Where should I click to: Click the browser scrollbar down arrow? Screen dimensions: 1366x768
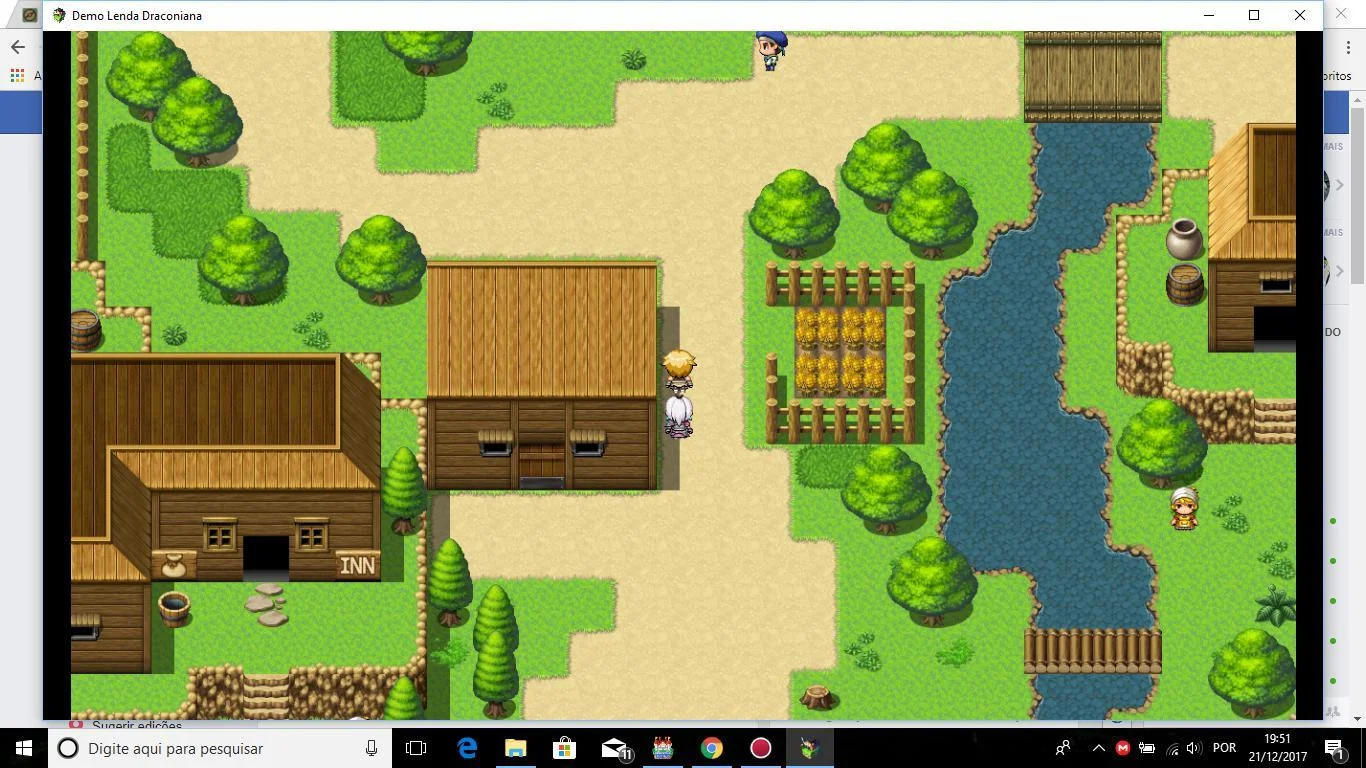click(1357, 718)
